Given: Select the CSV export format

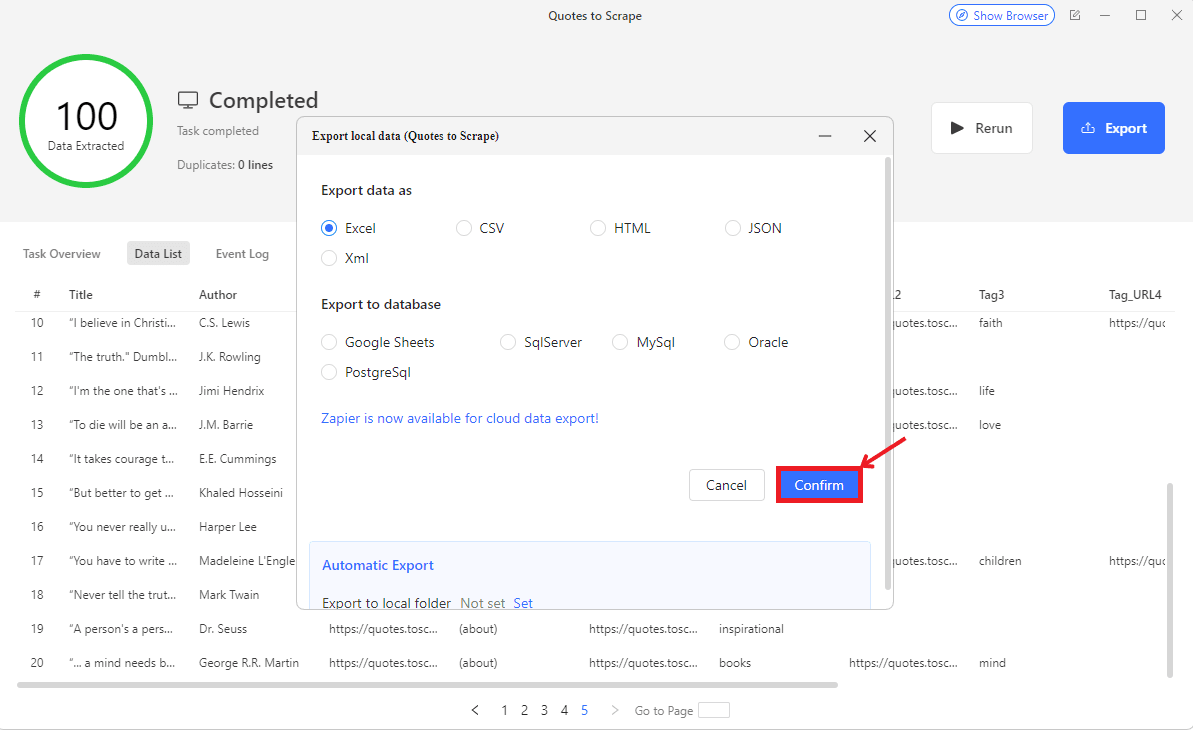Looking at the screenshot, I should pyautogui.click(x=464, y=228).
